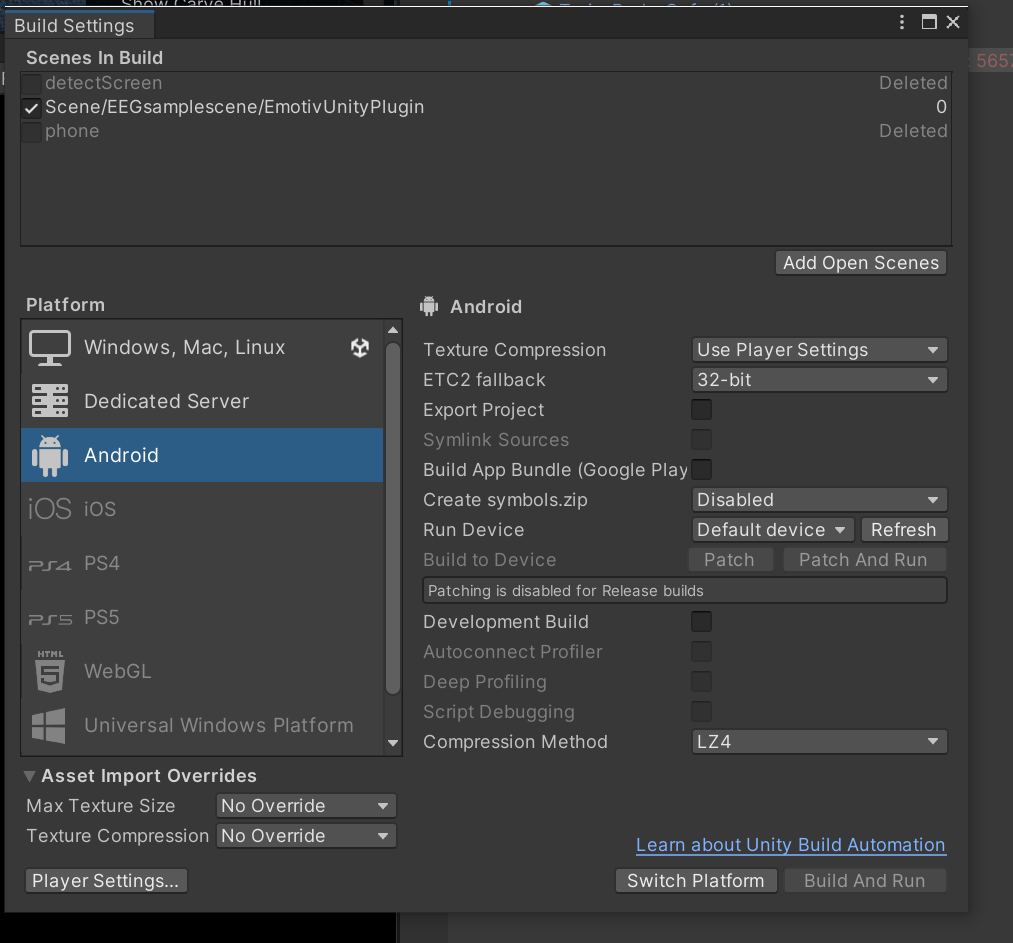Image resolution: width=1013 pixels, height=943 pixels.
Task: Open the Max Texture Size override dropdown
Action: point(306,806)
